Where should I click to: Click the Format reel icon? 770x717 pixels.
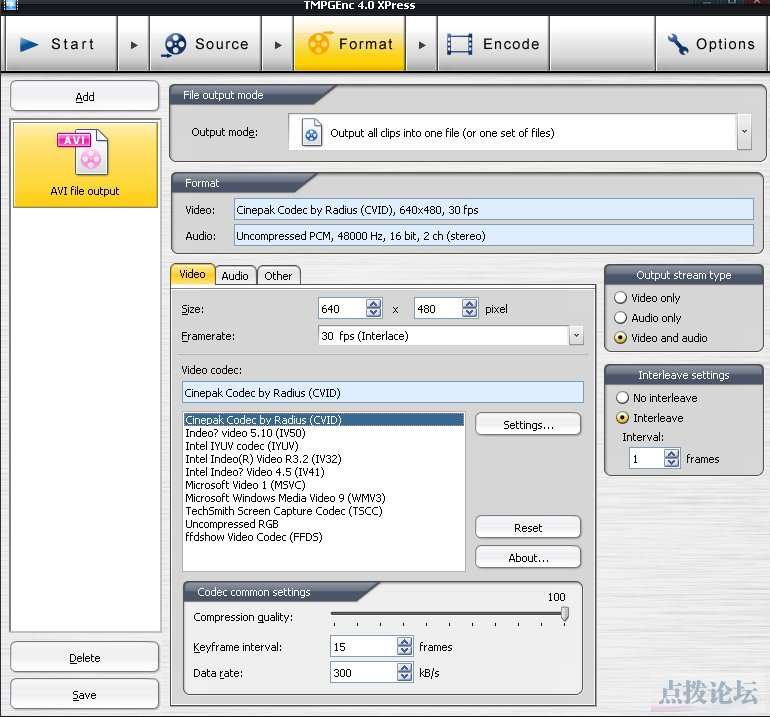tap(319, 44)
